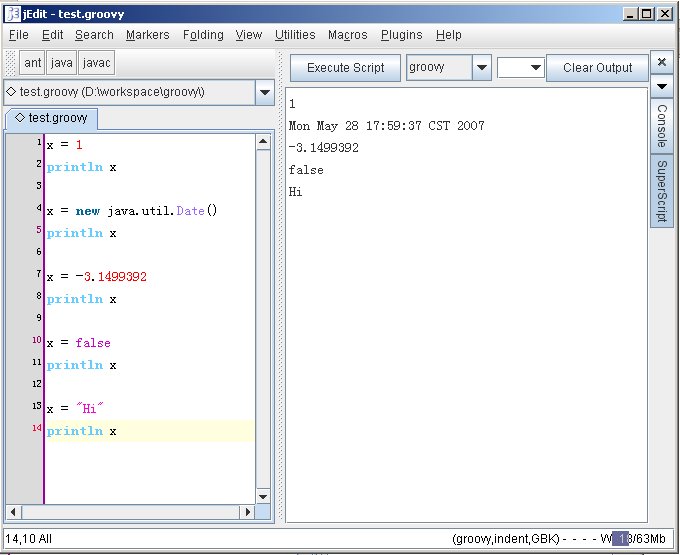Click code line 'x = new java.util.Date()'

tap(132, 211)
